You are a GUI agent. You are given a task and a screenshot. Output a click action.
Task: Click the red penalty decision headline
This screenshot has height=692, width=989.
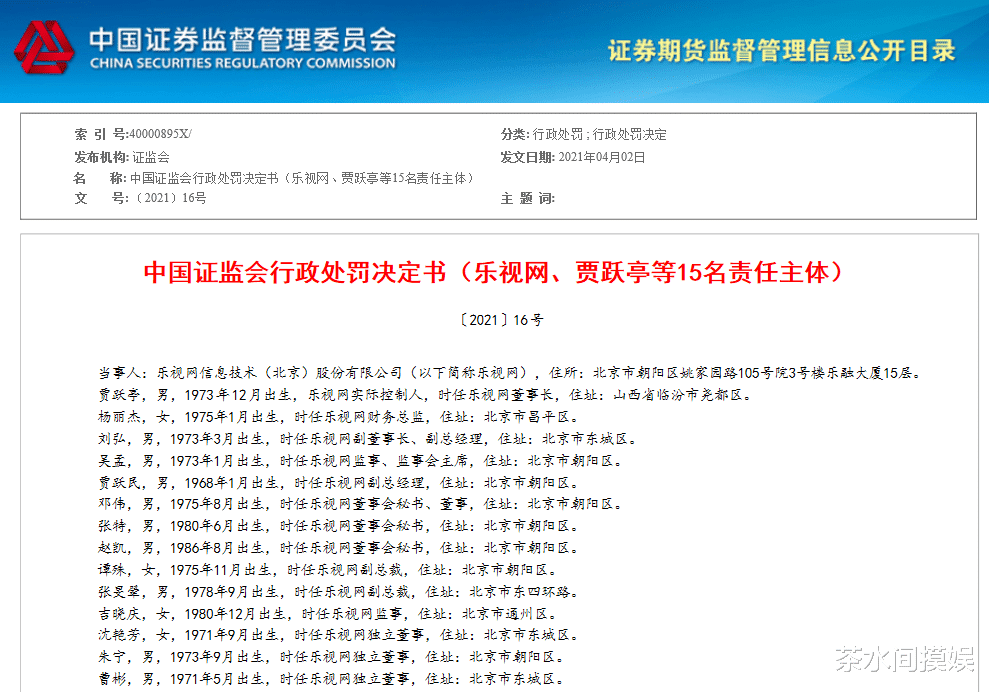(494, 272)
